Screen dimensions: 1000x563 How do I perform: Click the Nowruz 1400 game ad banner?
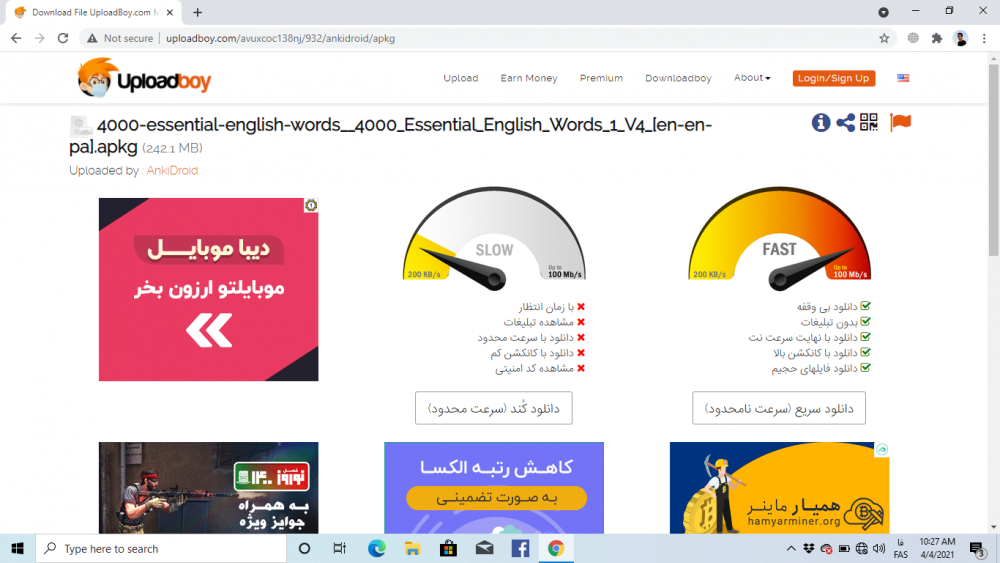209,488
